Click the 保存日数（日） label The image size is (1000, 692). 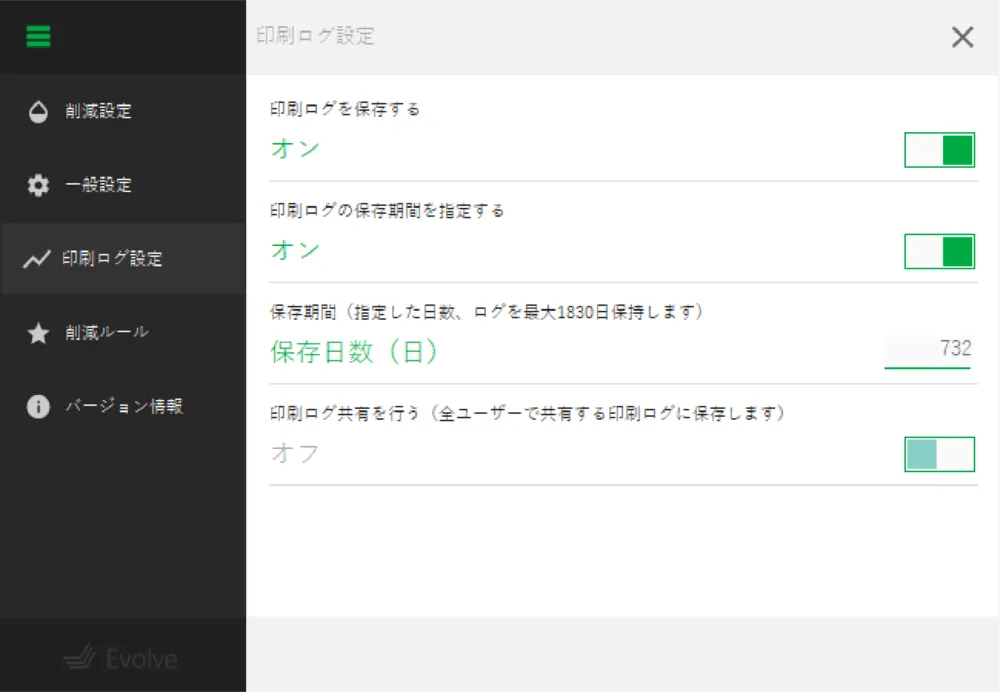354,351
